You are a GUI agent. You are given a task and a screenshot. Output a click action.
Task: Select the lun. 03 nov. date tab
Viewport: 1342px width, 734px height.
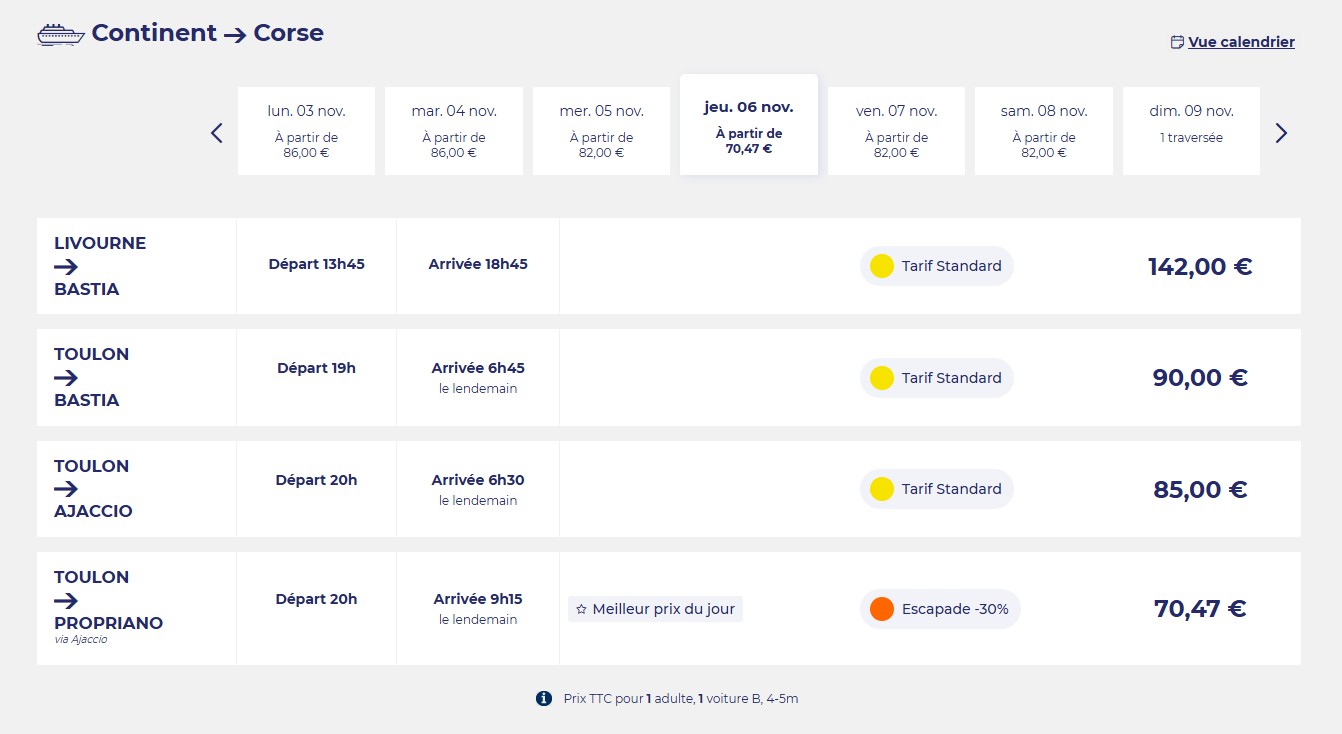(306, 131)
